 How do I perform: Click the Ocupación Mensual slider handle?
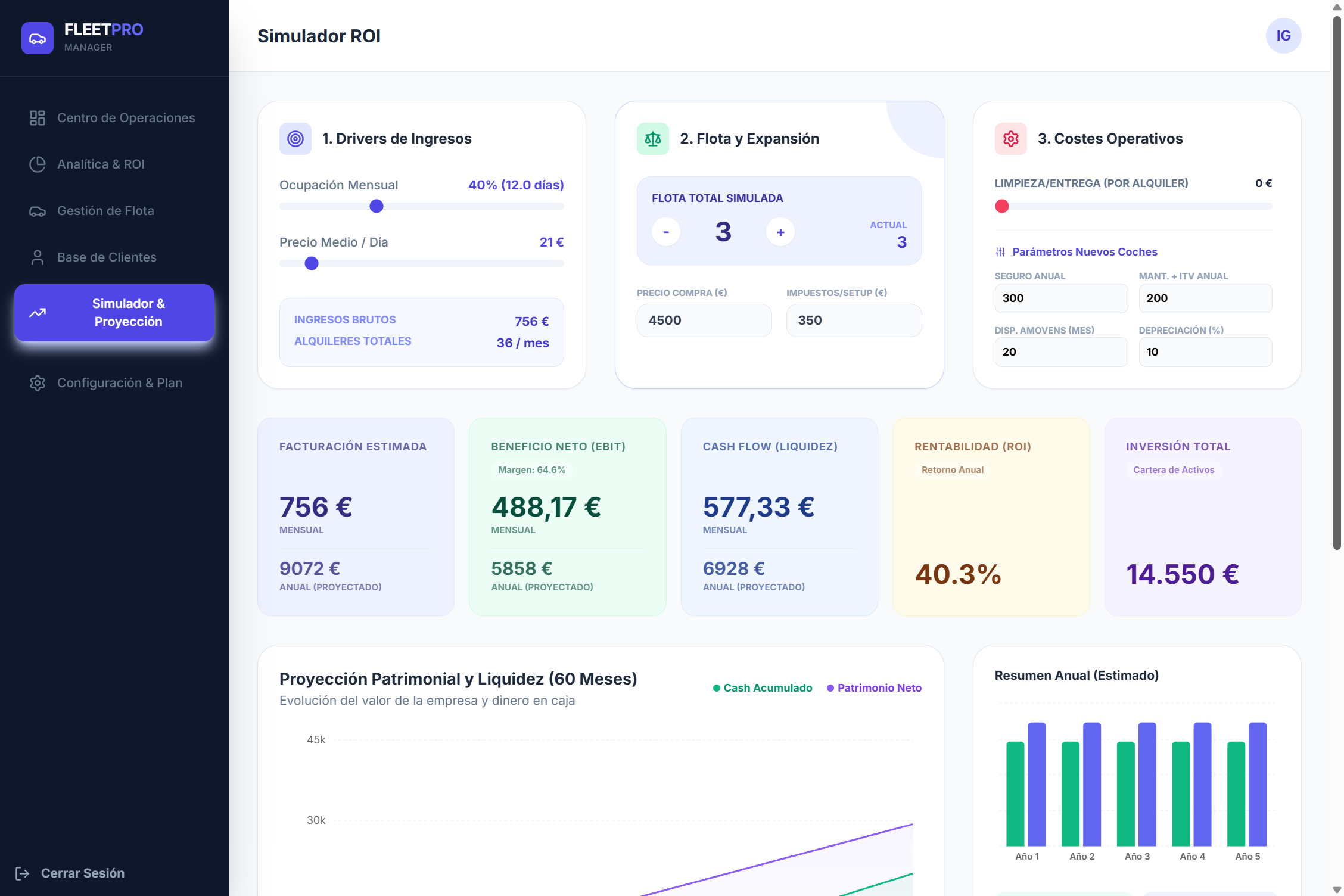point(377,206)
